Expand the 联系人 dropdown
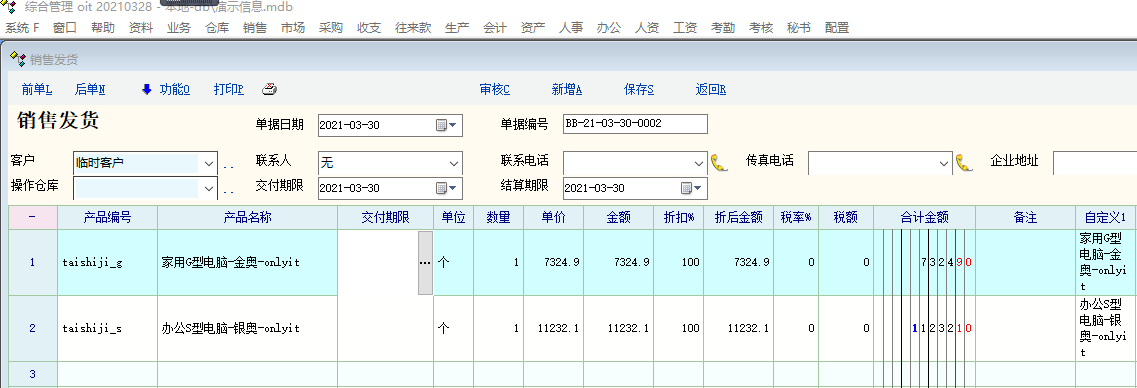1137x388 pixels. click(454, 162)
